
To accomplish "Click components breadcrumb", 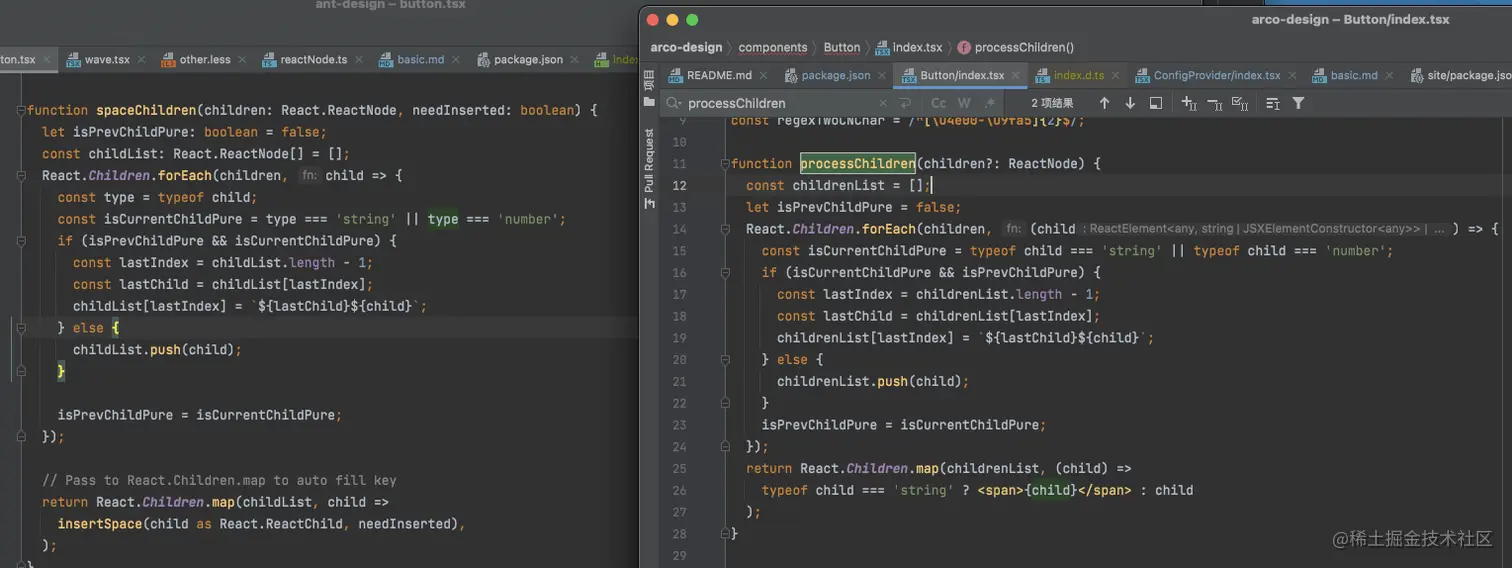I will (x=773, y=47).
